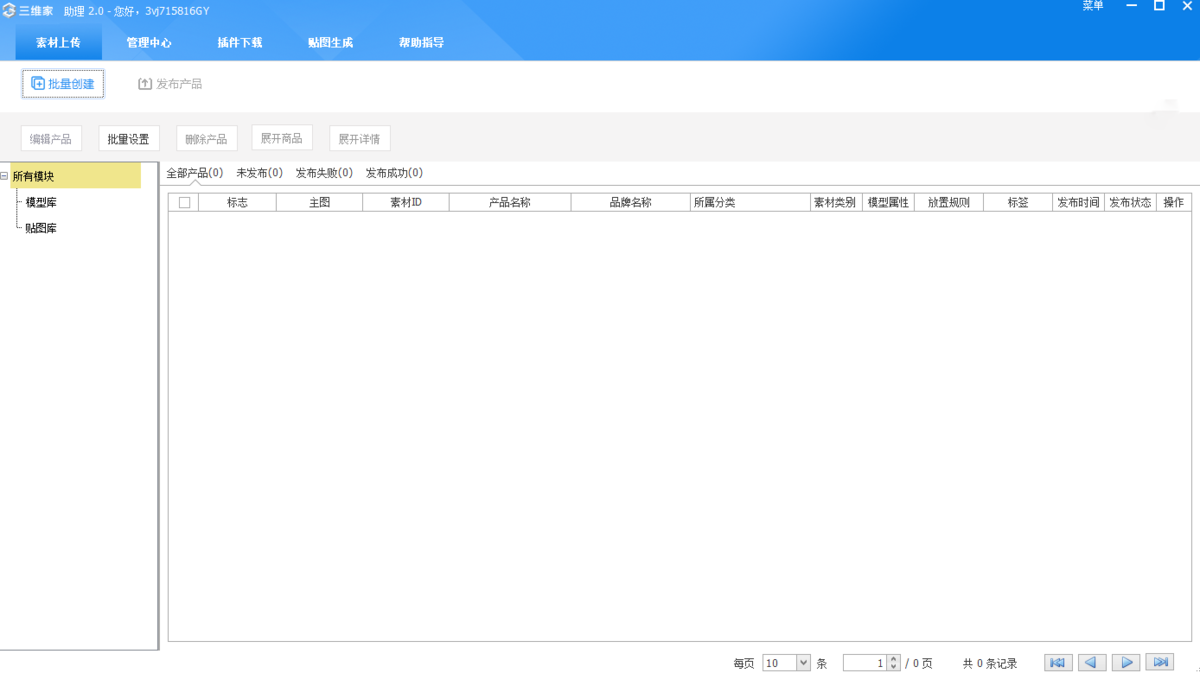1200x673 pixels.
Task: Jump to the last page icon
Action: pyautogui.click(x=1159, y=662)
